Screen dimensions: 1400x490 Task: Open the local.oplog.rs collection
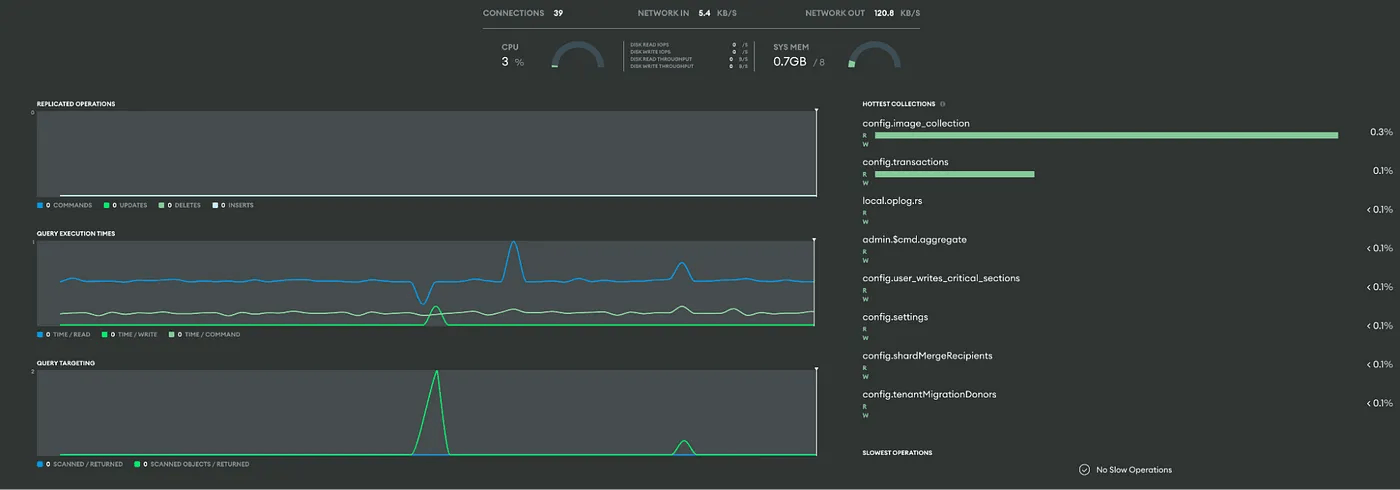(x=892, y=201)
